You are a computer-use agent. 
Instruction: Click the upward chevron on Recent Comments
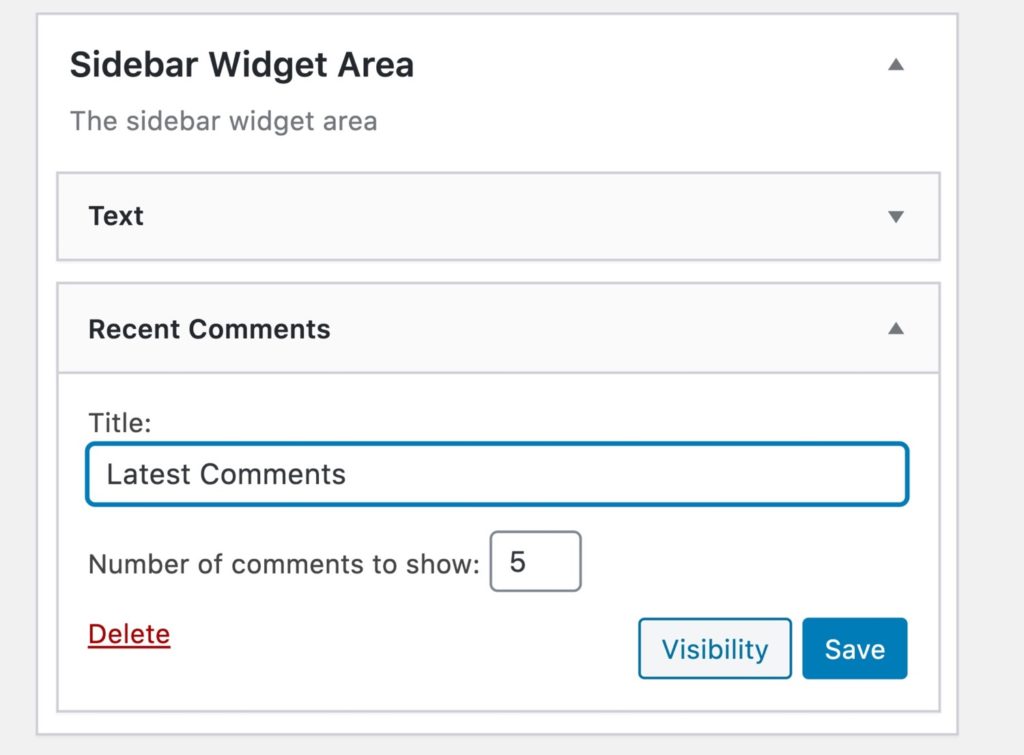pyautogui.click(x=897, y=328)
